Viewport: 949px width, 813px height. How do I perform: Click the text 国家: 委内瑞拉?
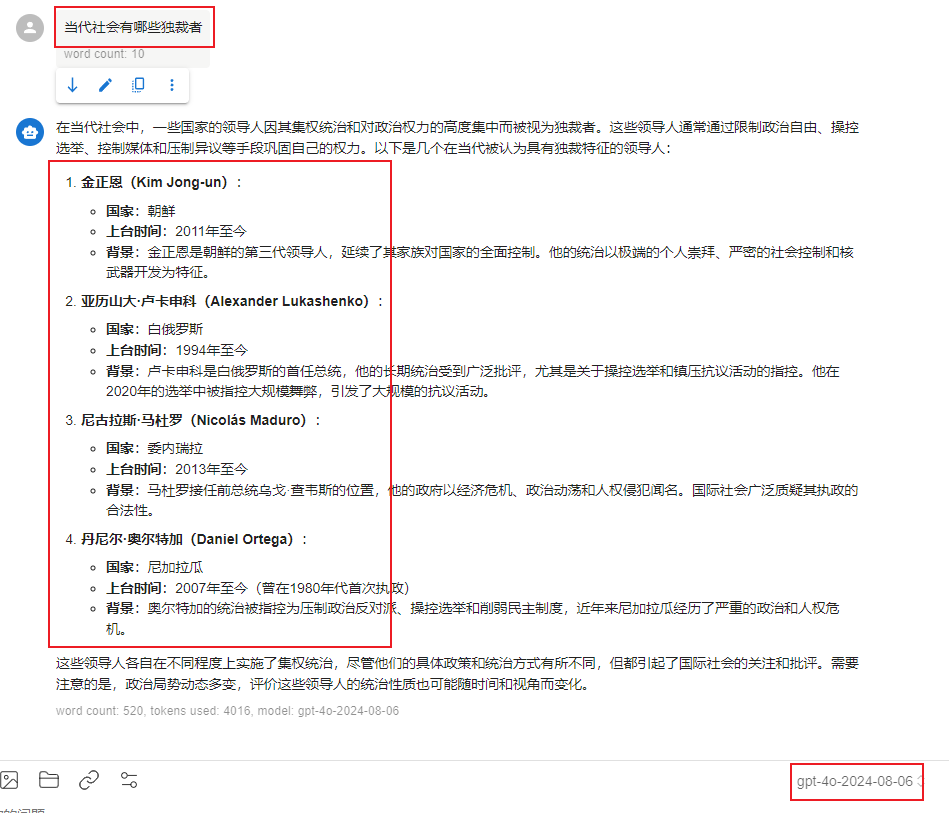point(155,449)
